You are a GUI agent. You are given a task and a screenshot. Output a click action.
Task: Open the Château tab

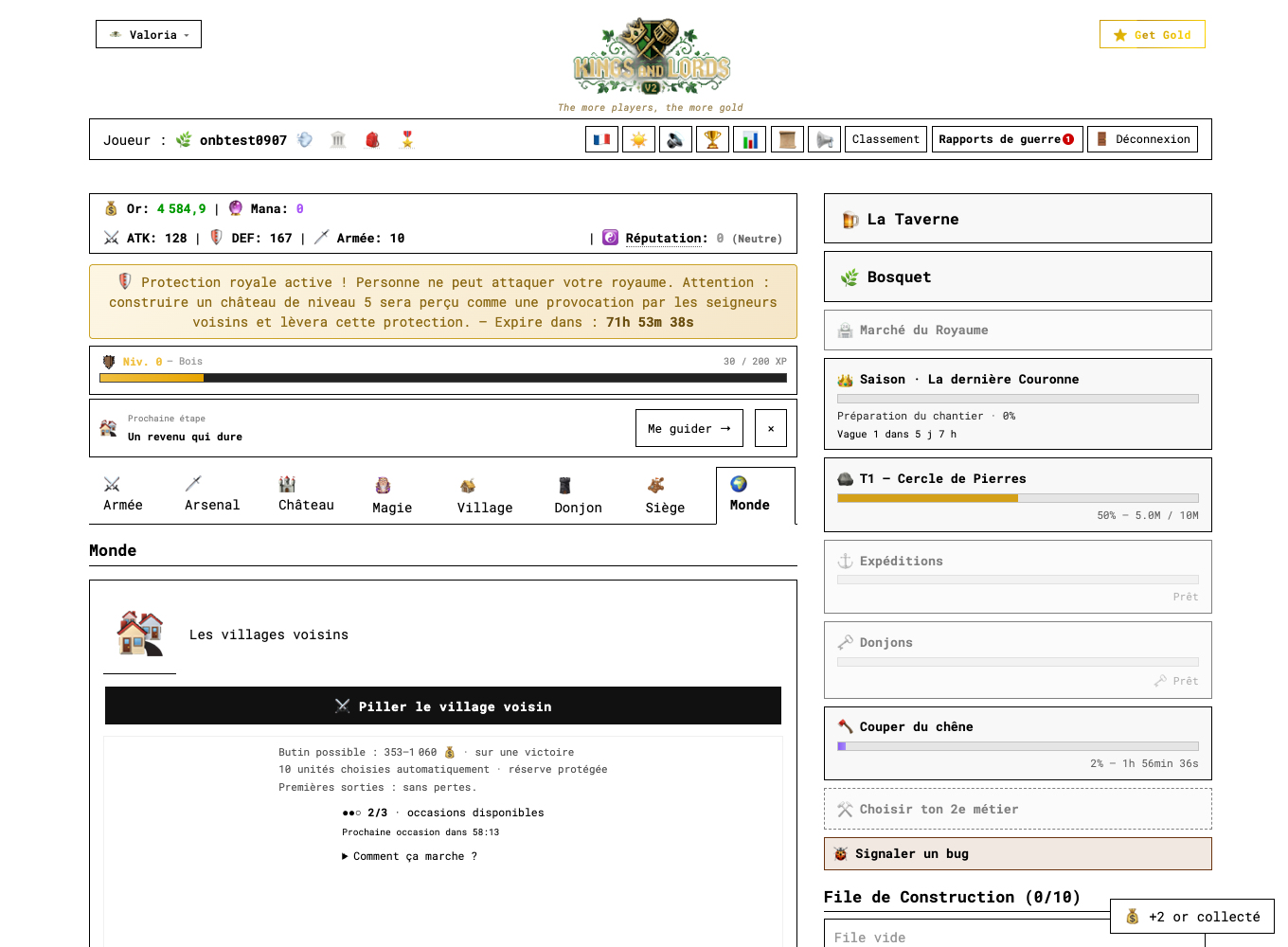(306, 495)
